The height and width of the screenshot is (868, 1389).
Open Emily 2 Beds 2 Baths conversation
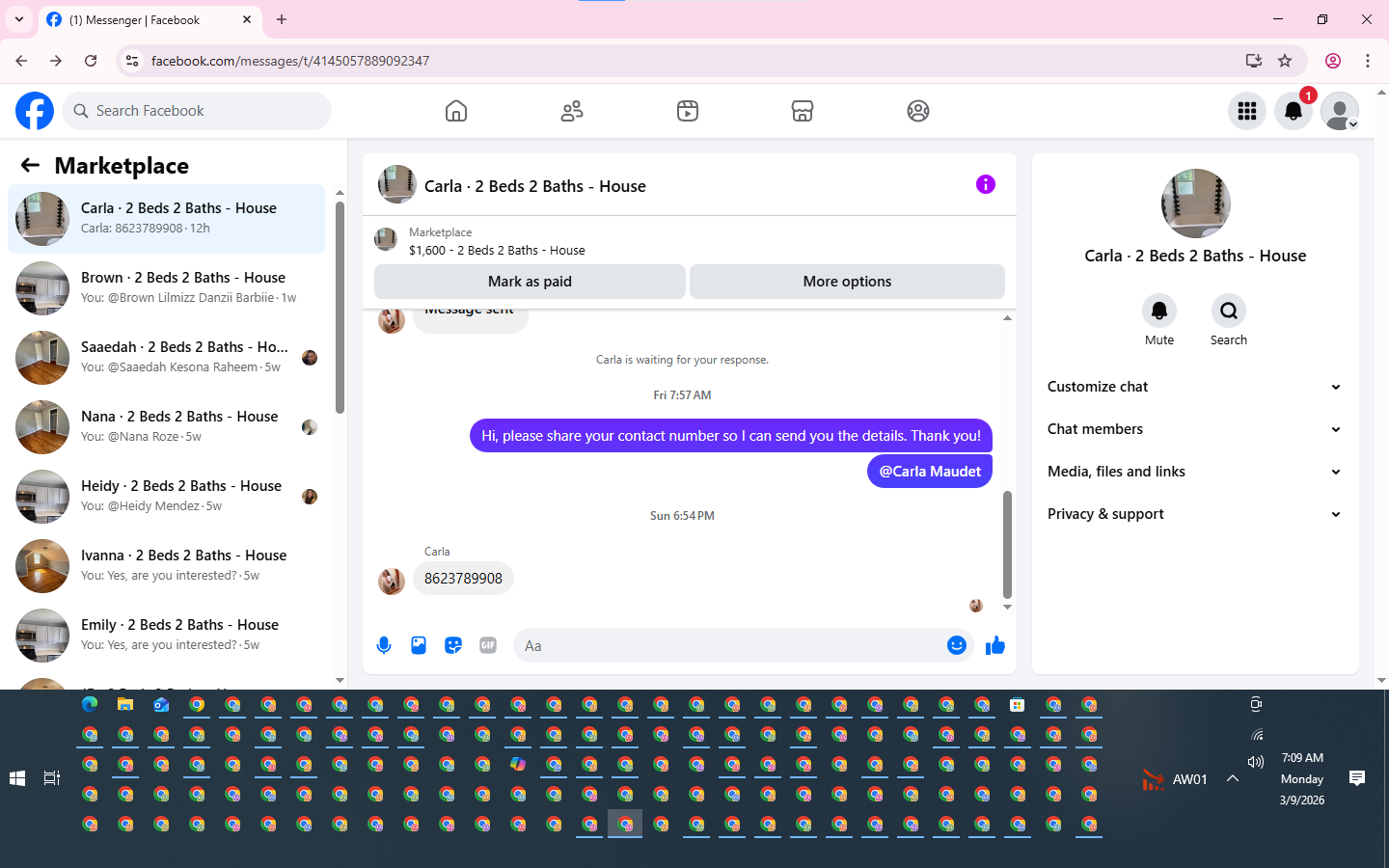coord(167,636)
